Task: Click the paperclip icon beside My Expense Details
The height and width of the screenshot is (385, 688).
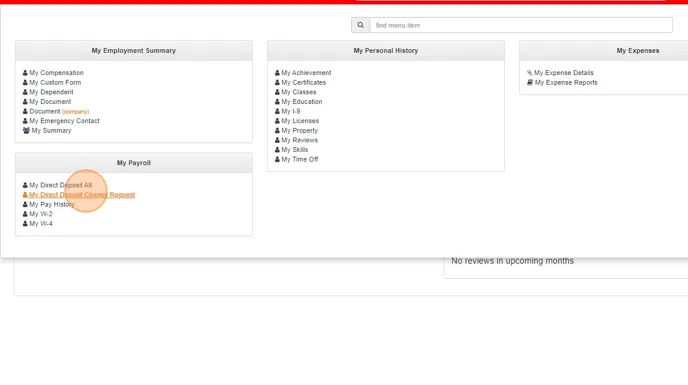Action: click(x=530, y=73)
